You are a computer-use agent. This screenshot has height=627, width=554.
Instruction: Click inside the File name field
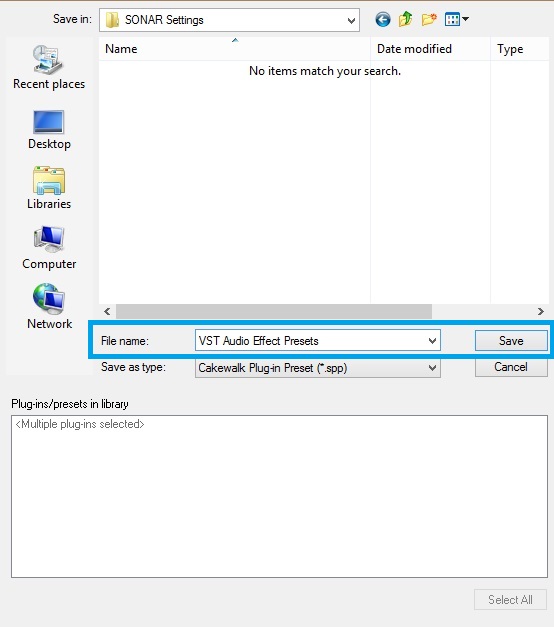pos(310,340)
